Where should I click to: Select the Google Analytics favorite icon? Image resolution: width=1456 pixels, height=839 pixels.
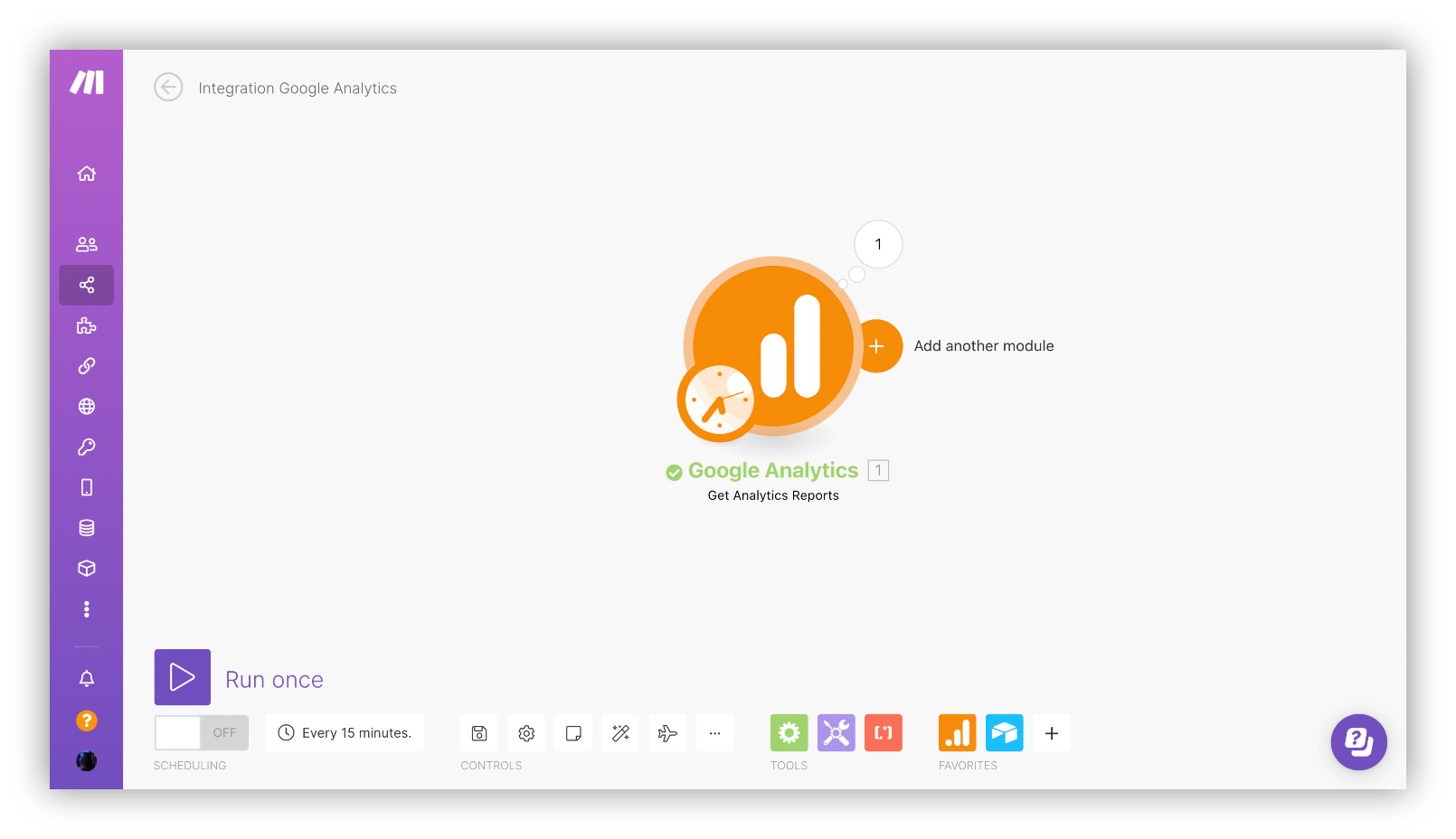[x=958, y=733]
